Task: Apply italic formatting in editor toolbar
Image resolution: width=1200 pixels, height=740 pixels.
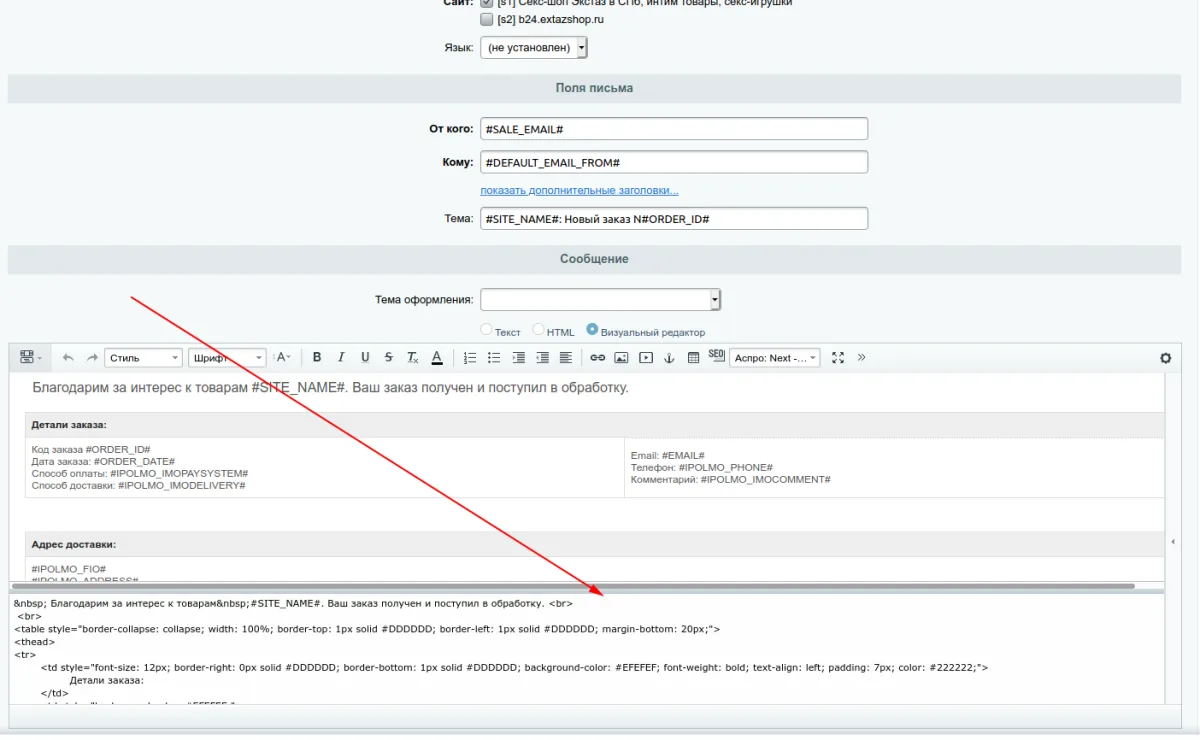Action: [341, 358]
